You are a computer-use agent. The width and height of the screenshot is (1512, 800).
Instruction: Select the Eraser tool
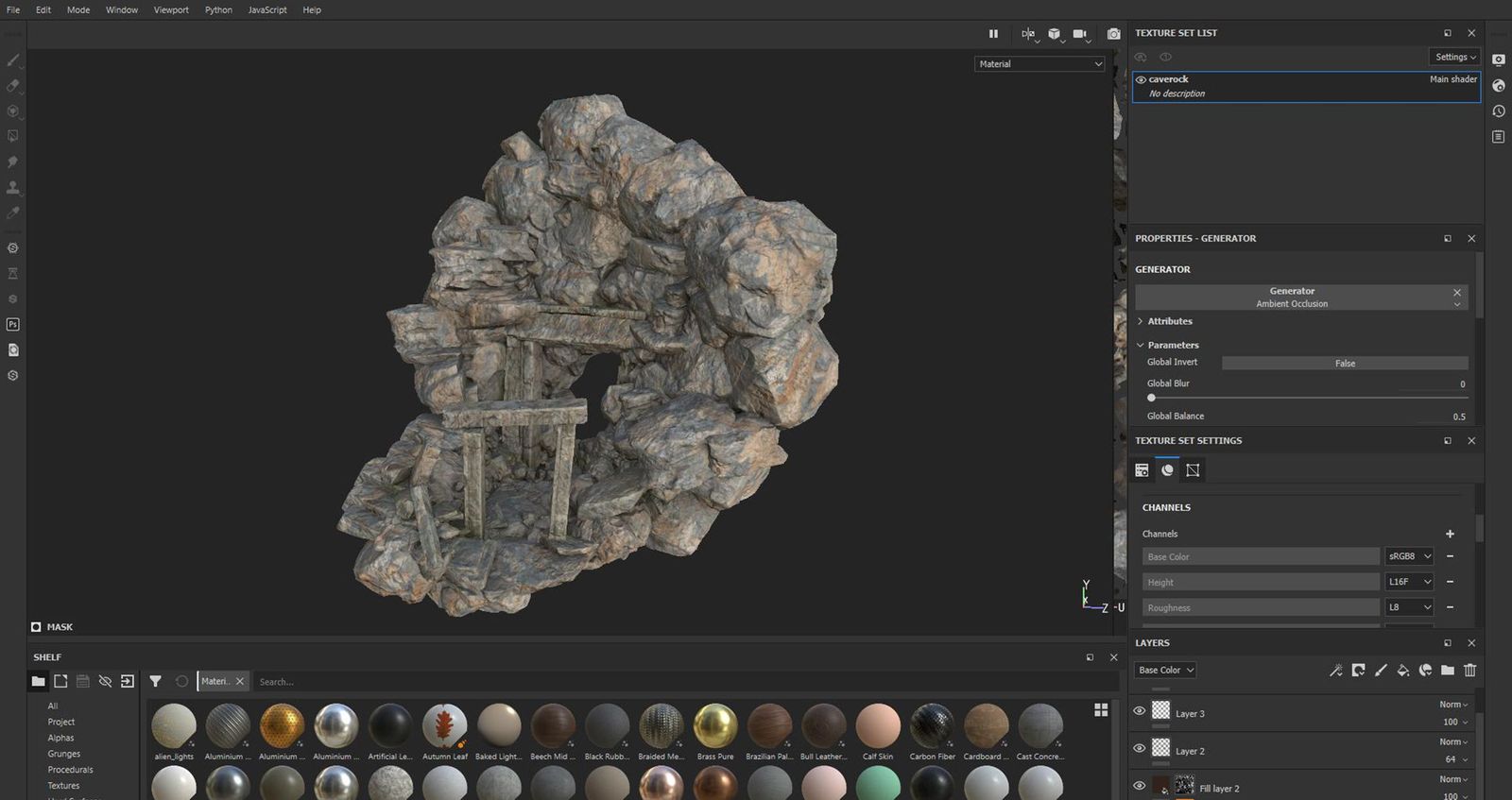pyautogui.click(x=13, y=85)
